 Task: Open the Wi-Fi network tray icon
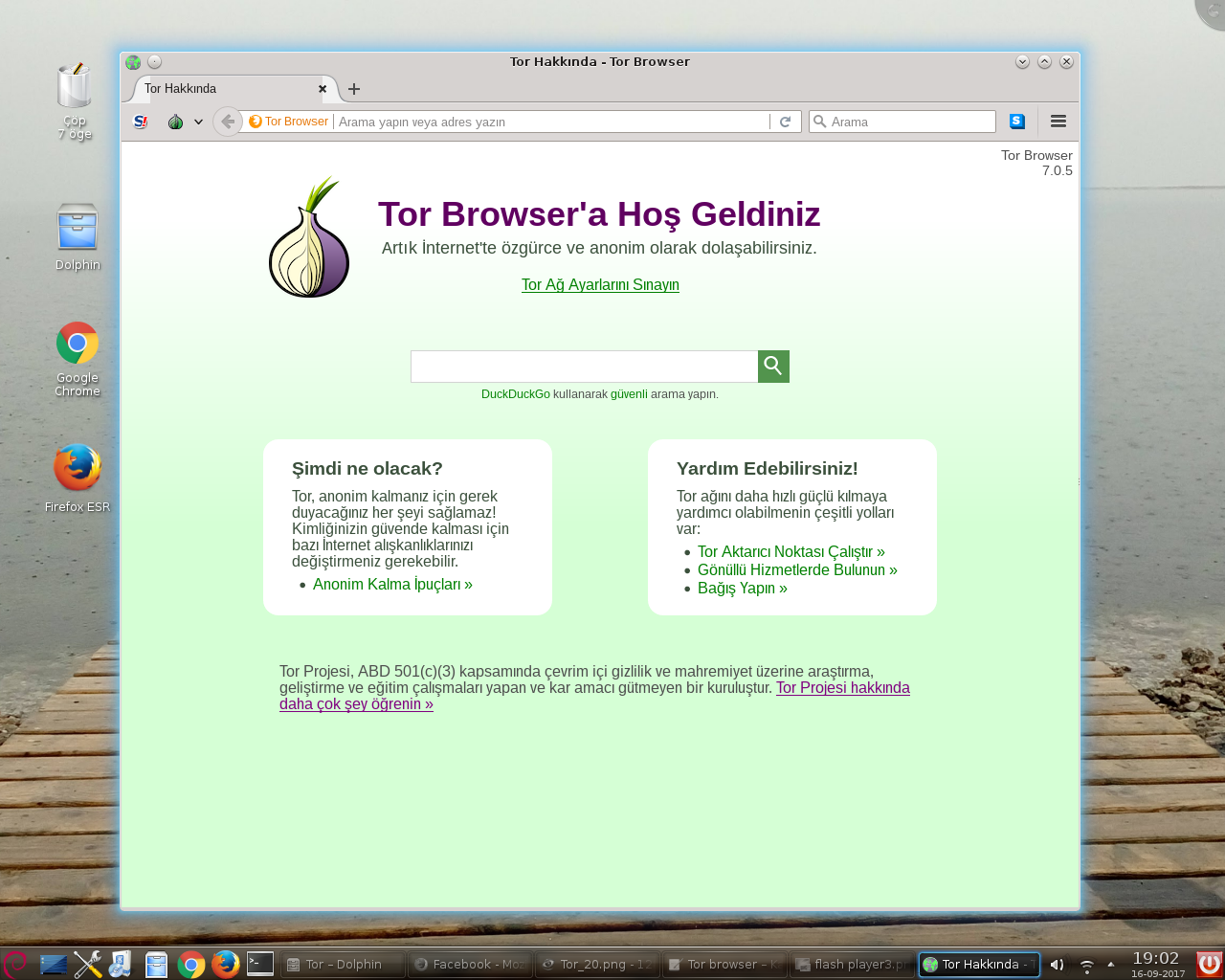(x=1086, y=965)
